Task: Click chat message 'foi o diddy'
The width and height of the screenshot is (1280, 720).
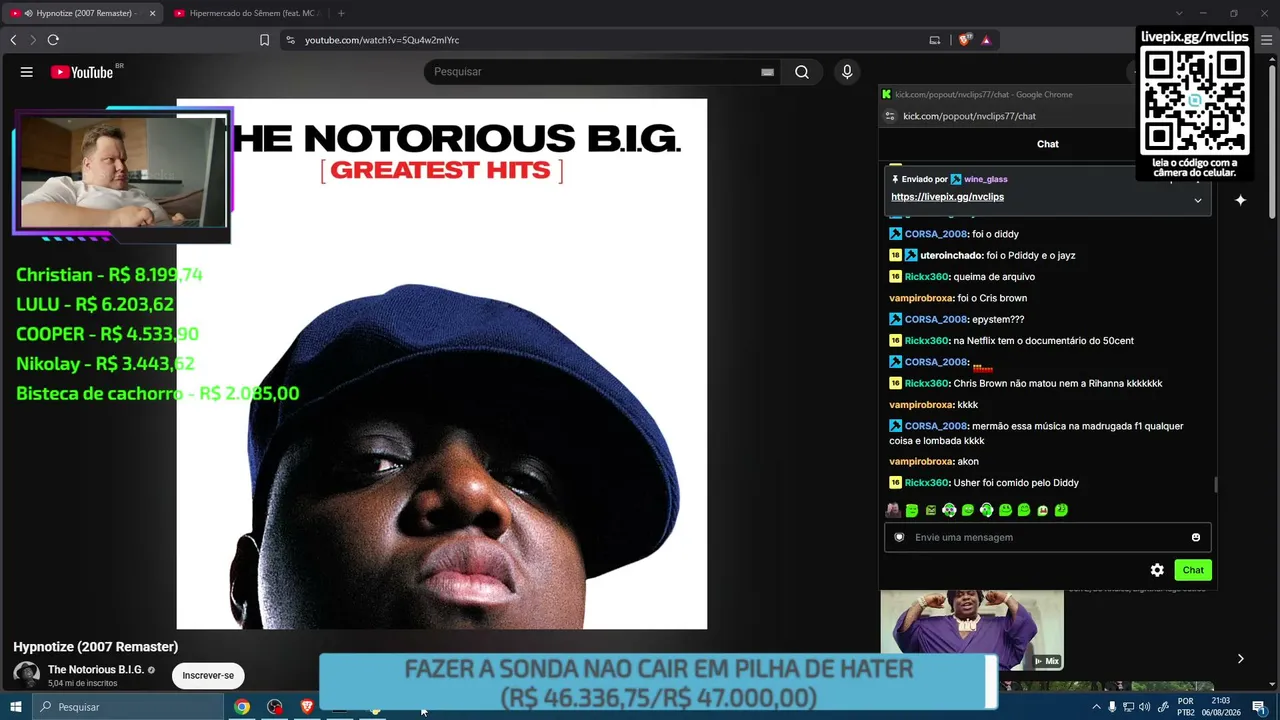Action: tap(995, 234)
